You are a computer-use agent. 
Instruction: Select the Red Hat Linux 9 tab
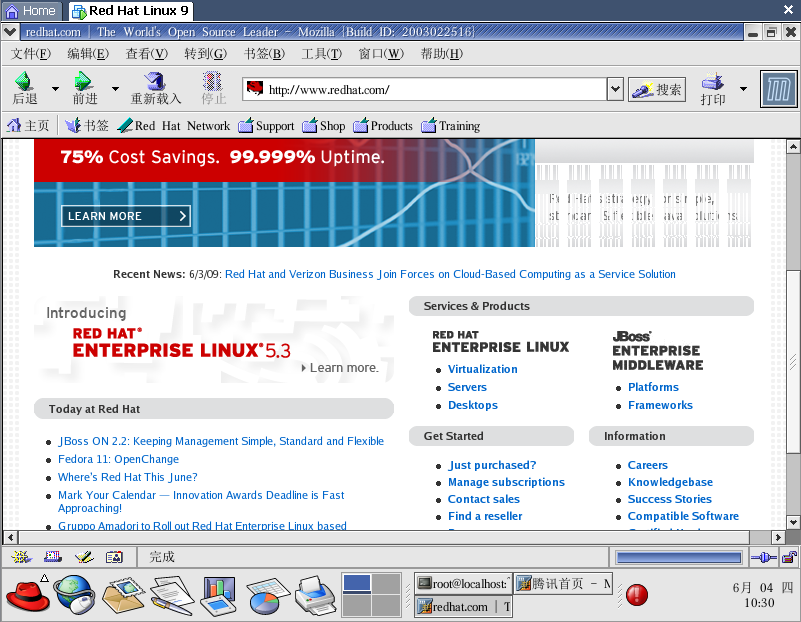coord(131,11)
